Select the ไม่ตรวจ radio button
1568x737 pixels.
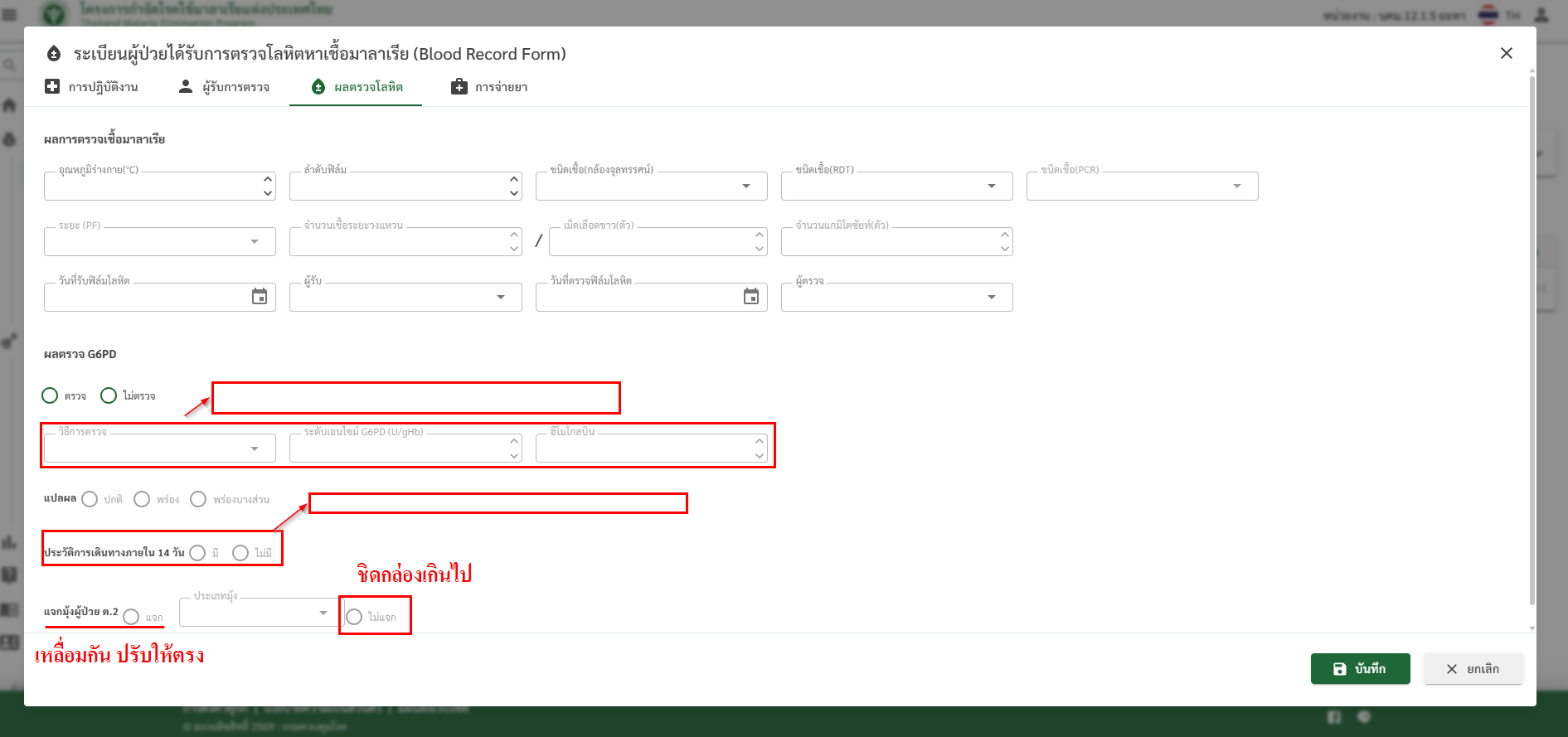(109, 395)
